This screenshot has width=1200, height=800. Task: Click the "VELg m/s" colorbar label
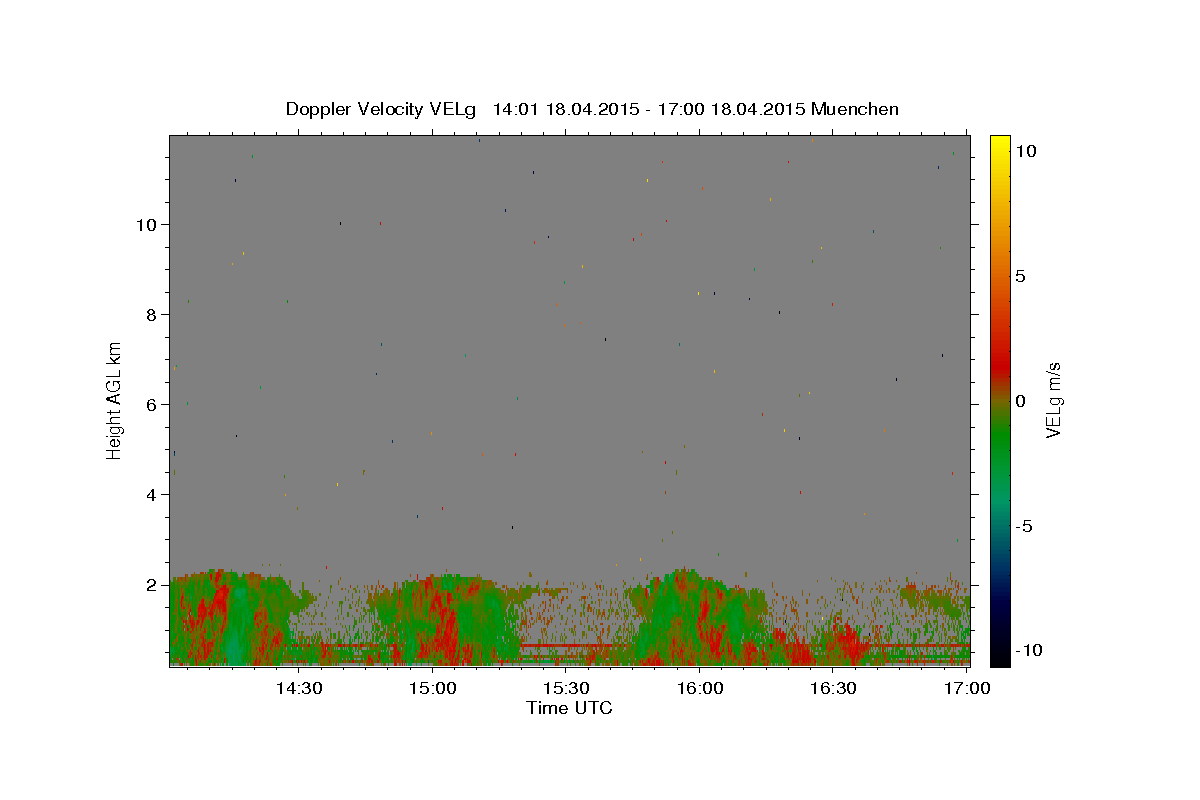(x=1053, y=400)
